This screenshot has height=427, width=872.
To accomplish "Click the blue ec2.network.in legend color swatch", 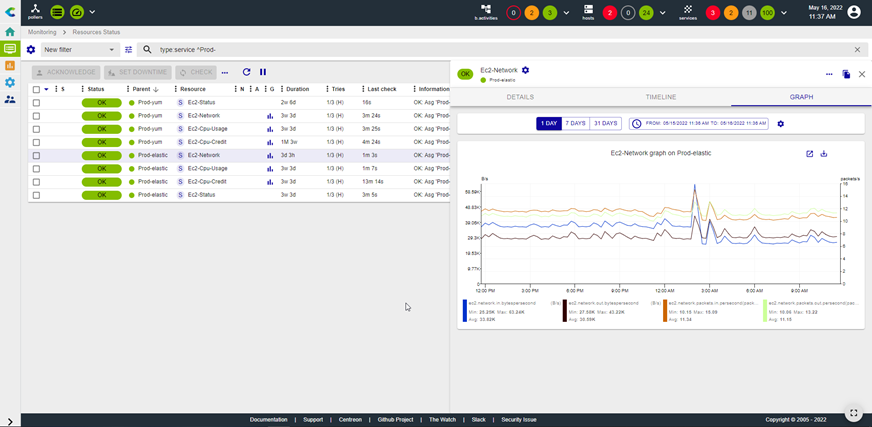I will pos(465,309).
